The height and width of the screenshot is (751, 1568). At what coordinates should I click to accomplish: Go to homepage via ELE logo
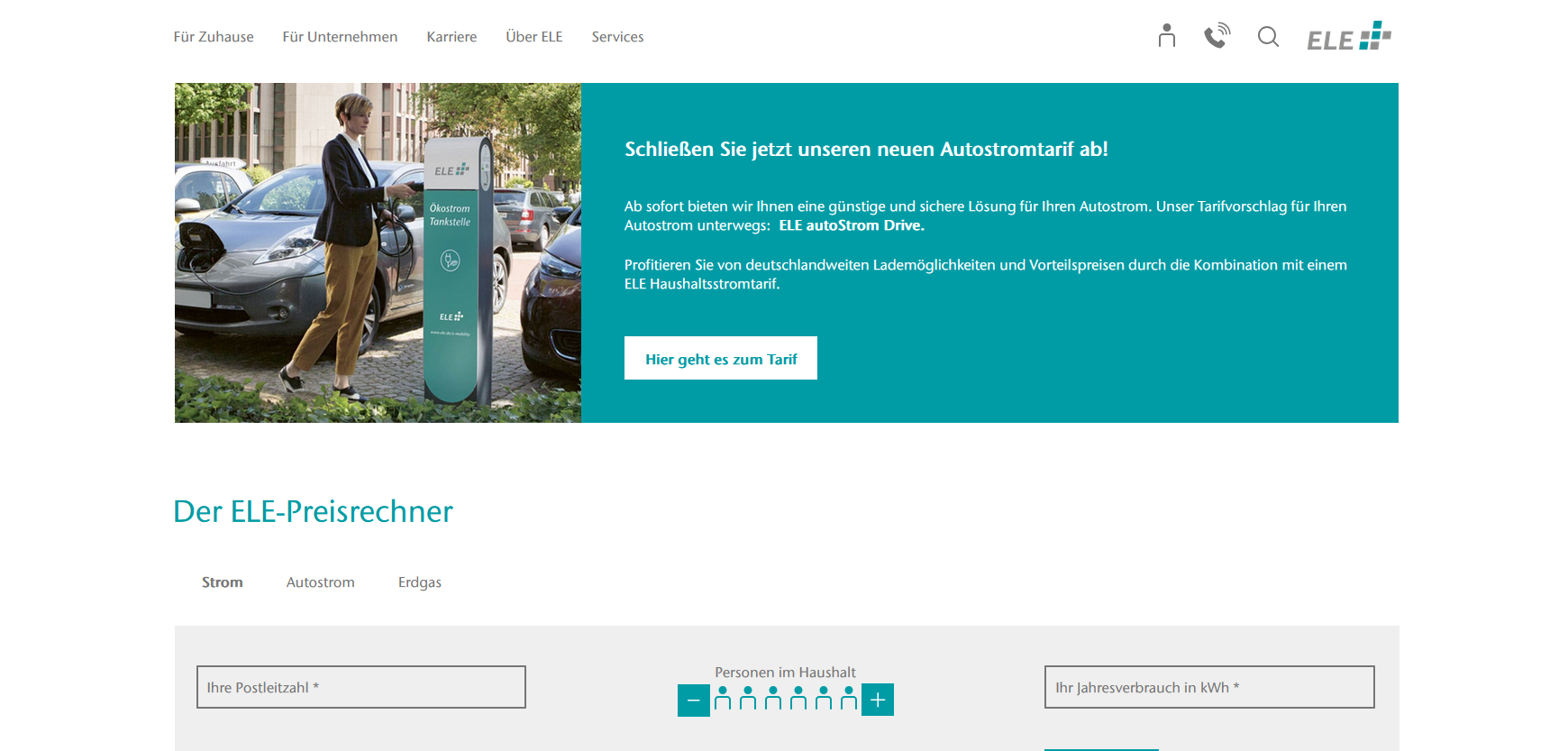click(1349, 36)
